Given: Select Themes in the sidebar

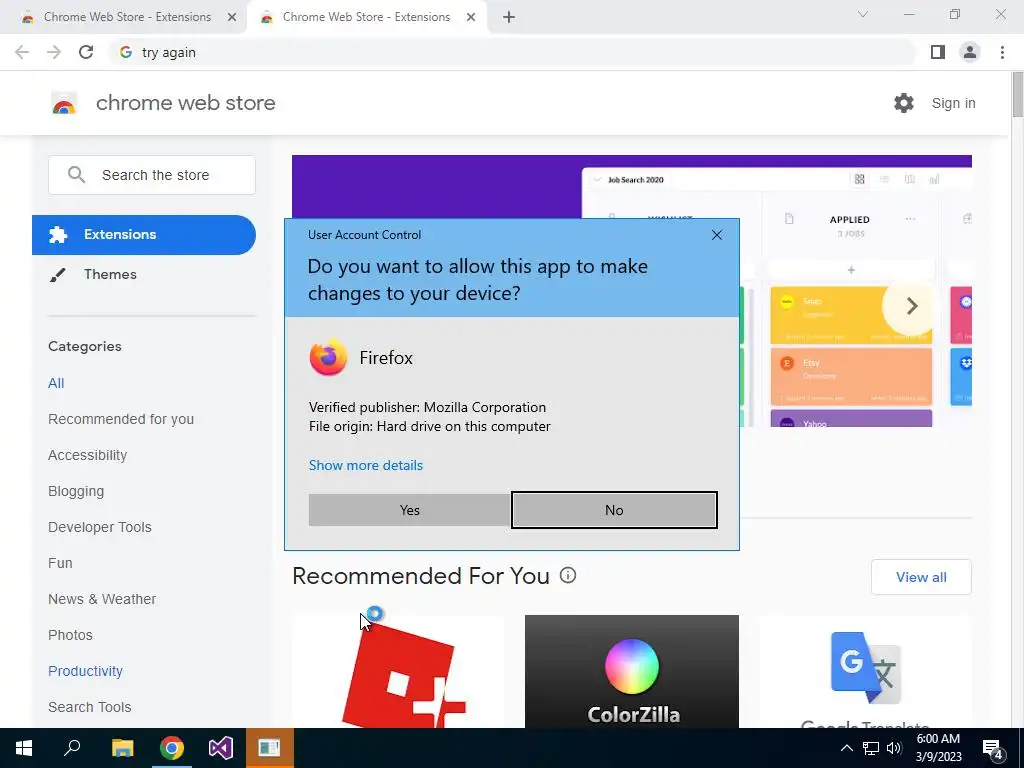Looking at the screenshot, I should coord(110,274).
